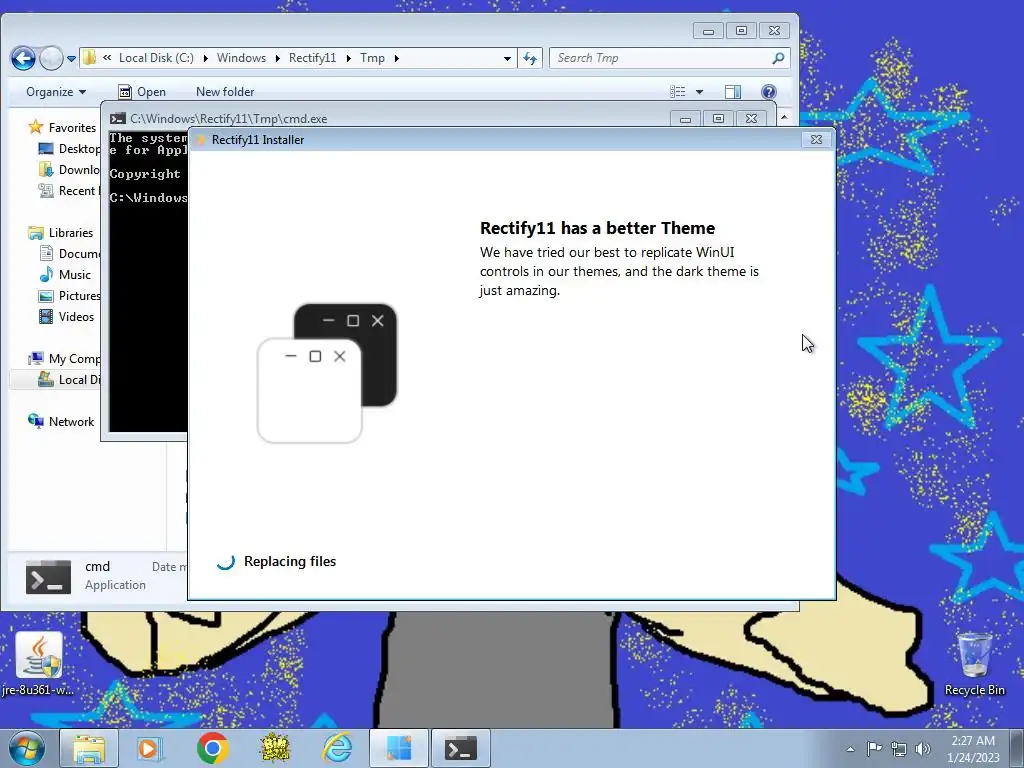Screen dimensions: 1024x768
Task: Switch to Rectify11 Installer taskbar button
Action: 399,748
